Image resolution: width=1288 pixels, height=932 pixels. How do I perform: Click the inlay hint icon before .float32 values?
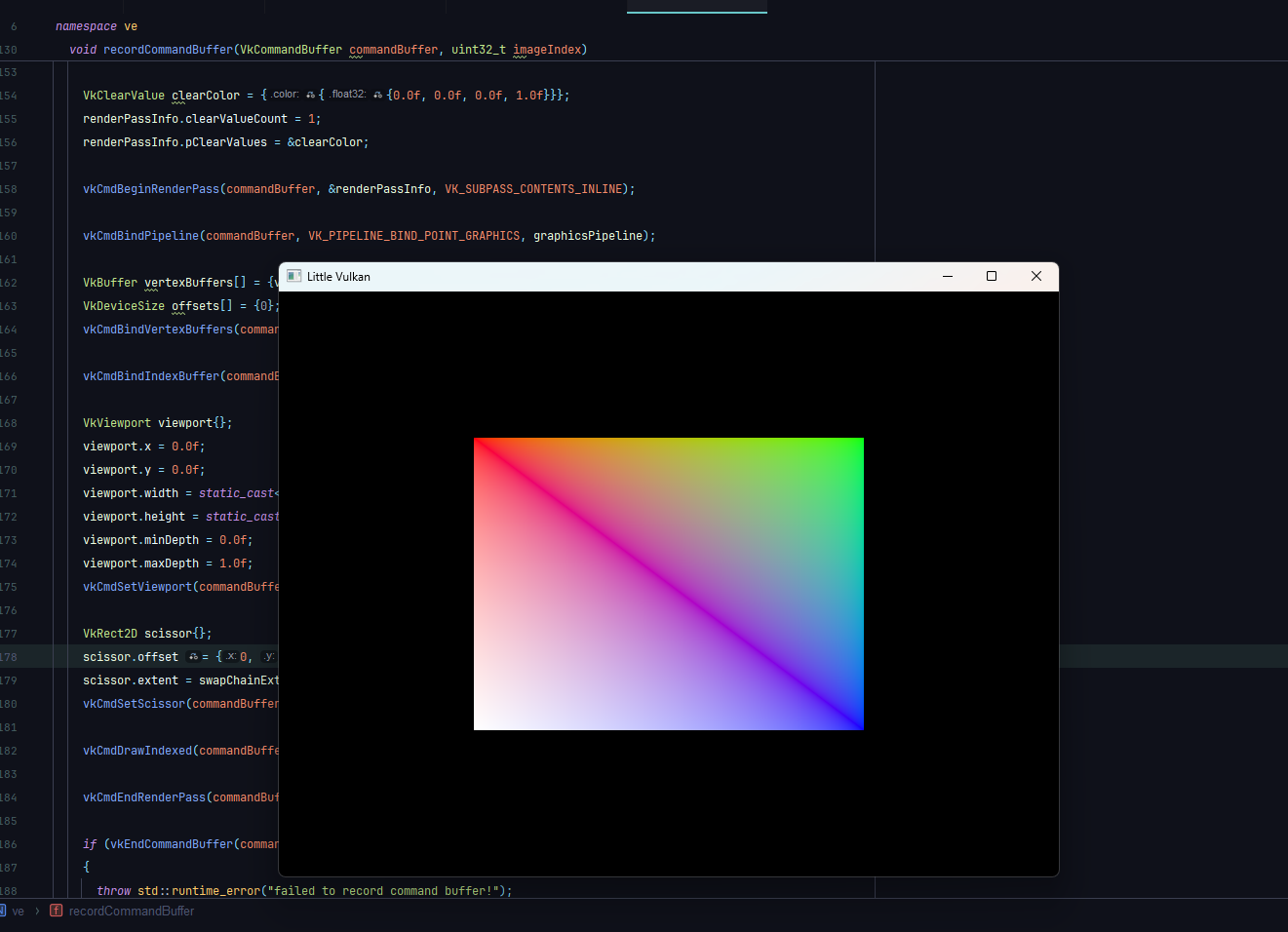(379, 95)
